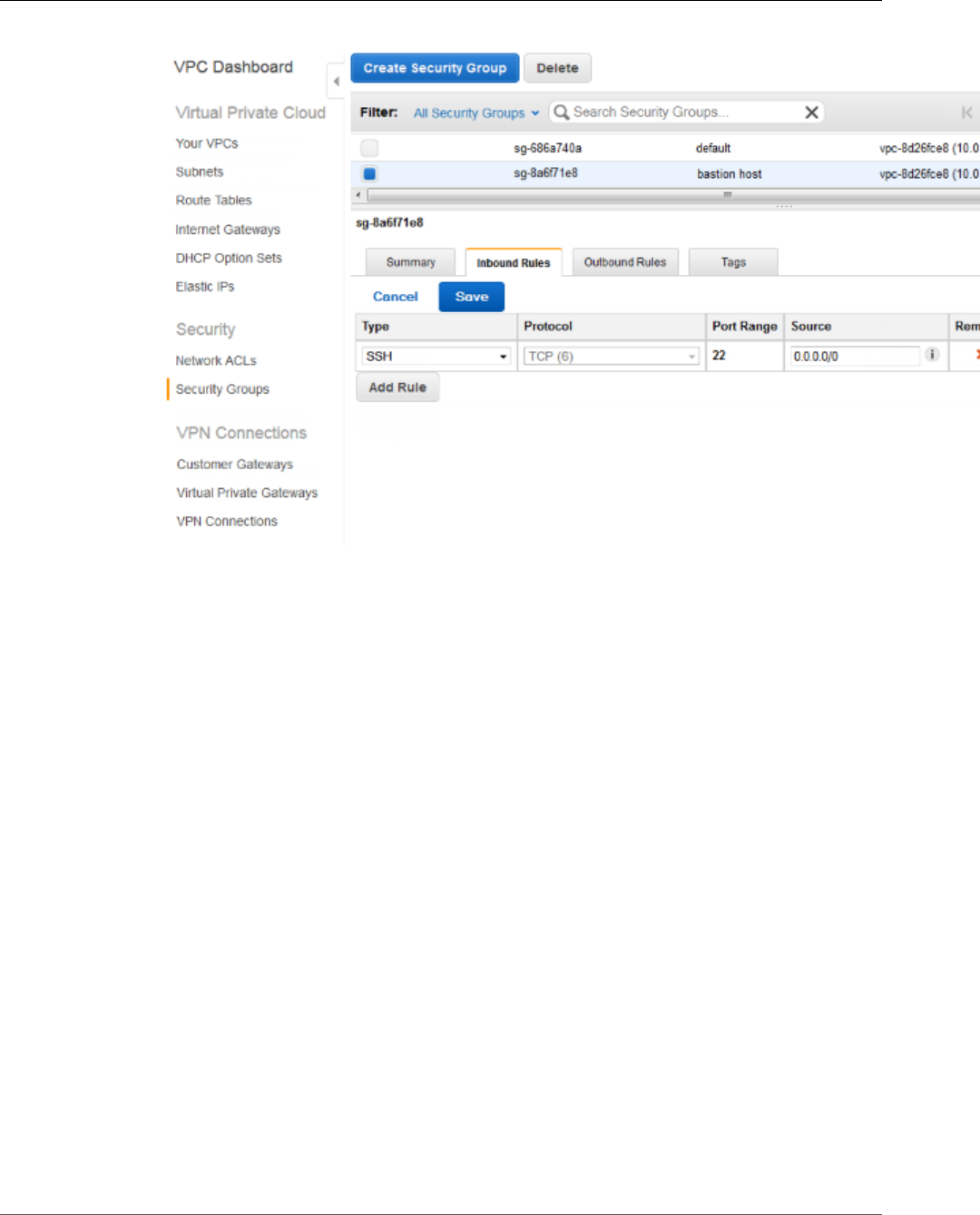
Task: Click Create Security Group button
Action: [435, 68]
